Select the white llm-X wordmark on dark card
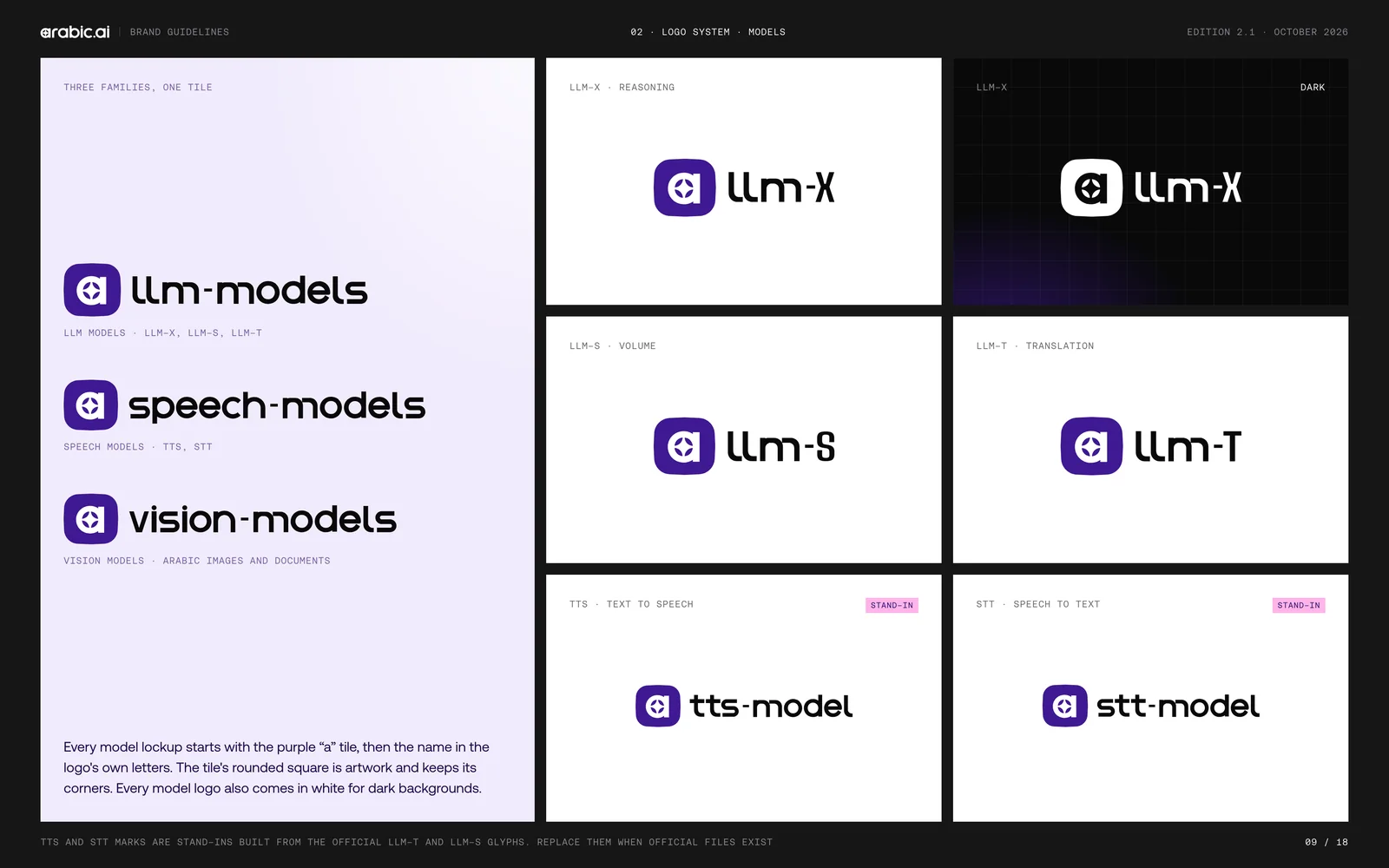The width and height of the screenshot is (1389, 868). coord(1188,187)
